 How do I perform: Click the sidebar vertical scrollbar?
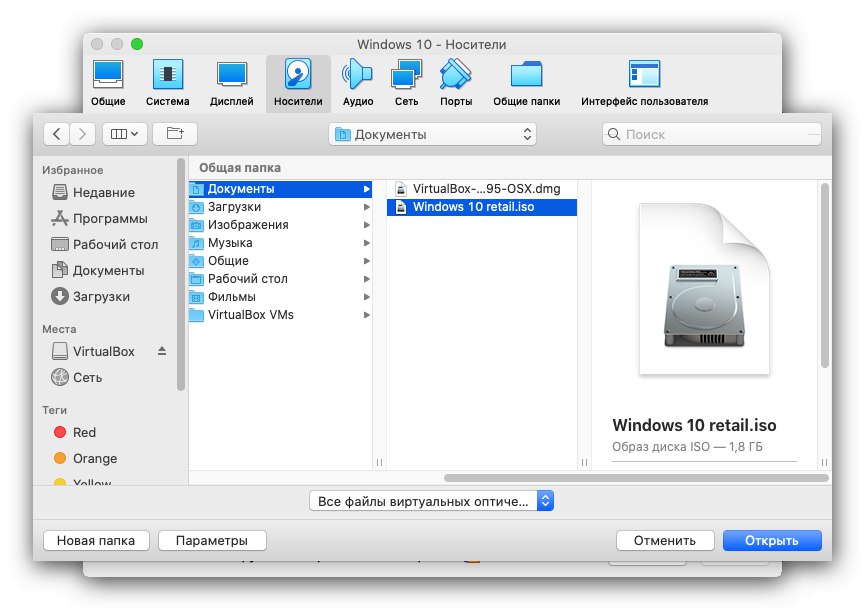[x=180, y=275]
